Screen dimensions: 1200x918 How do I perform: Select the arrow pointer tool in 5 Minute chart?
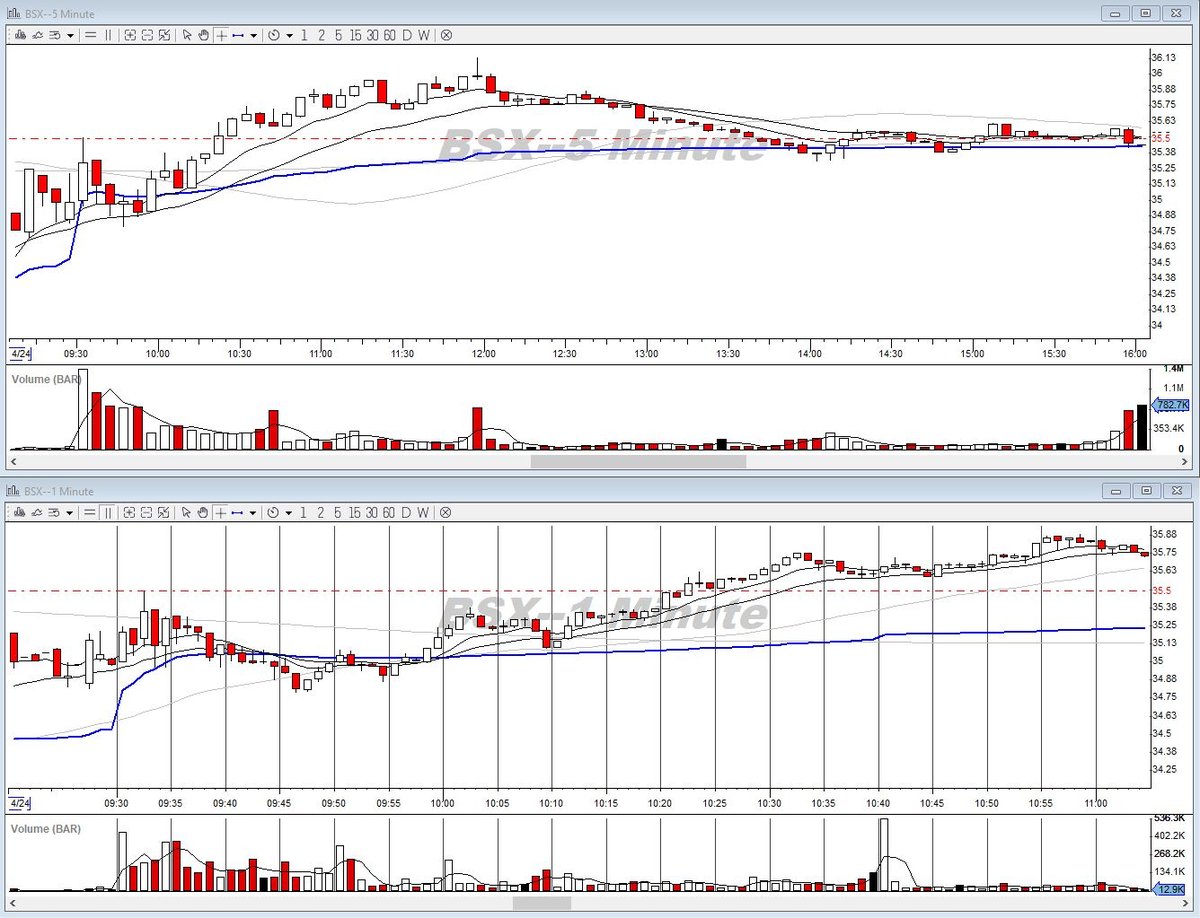(187, 35)
